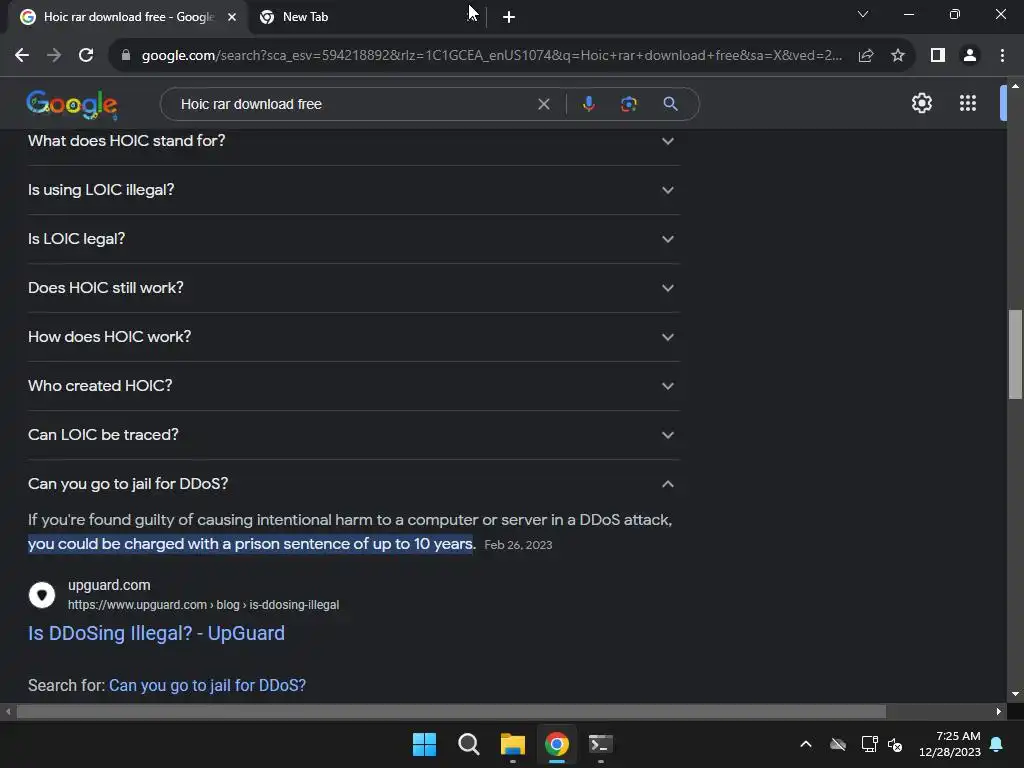Bookmark this tab with the star icon
The width and height of the screenshot is (1024, 768).
click(898, 56)
